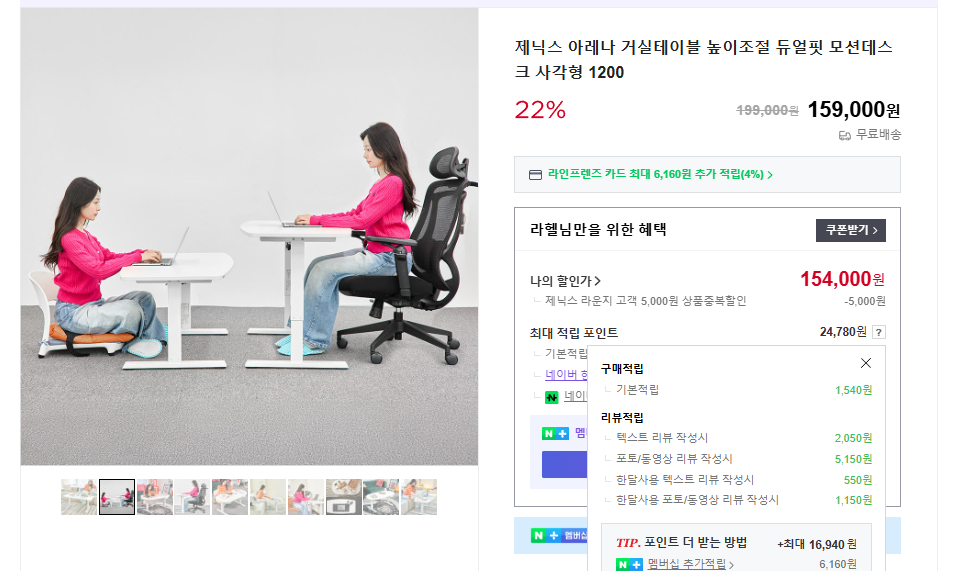Select the third thumbnail with the red sofa
Image resolution: width=955 pixels, height=571 pixels.
154,497
